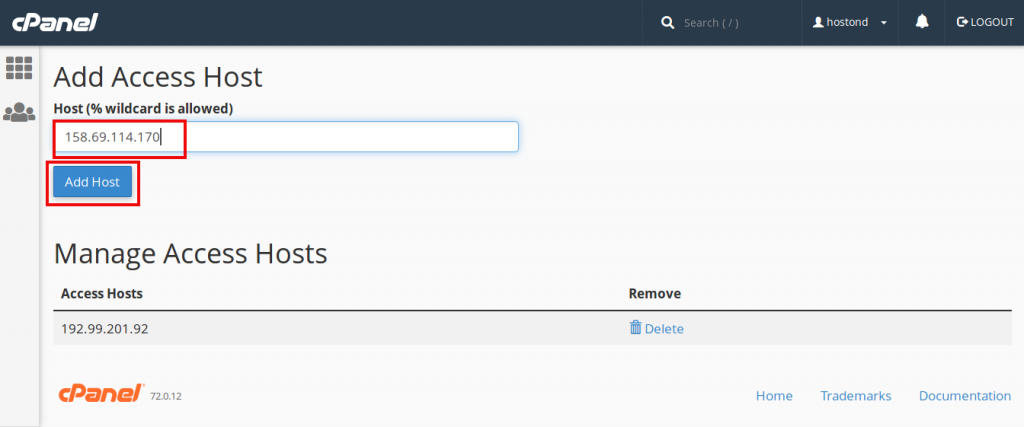Viewport: 1024px width, 427px height.
Task: Open the Trademarks footer link
Action: pos(856,396)
